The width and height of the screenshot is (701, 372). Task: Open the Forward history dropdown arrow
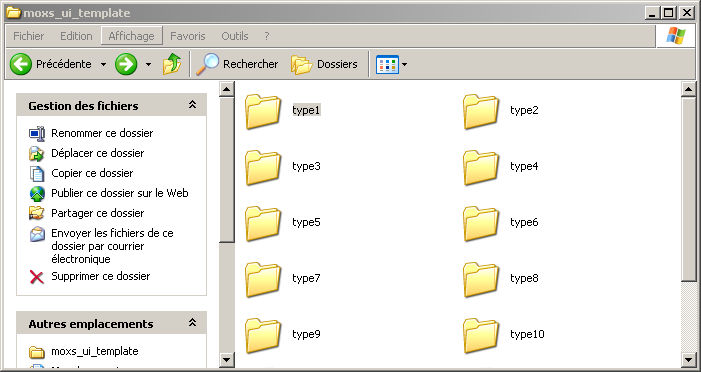[x=148, y=64]
